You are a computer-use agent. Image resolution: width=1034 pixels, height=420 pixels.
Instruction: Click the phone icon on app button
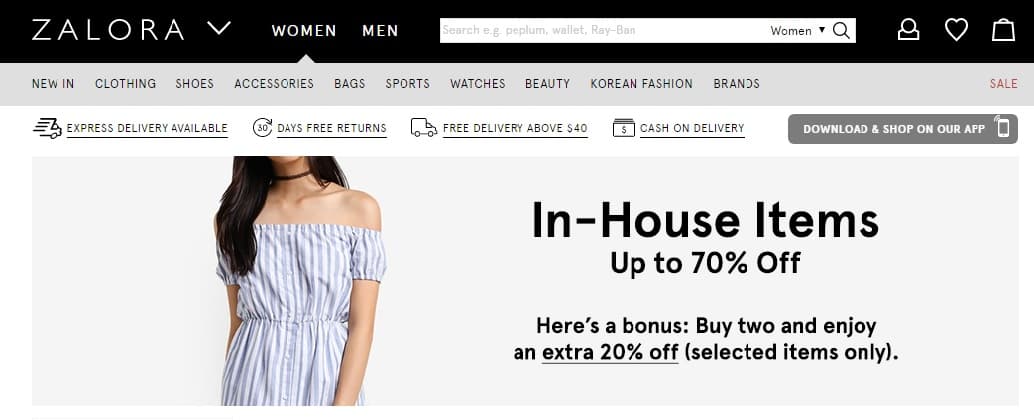coord(1003,128)
